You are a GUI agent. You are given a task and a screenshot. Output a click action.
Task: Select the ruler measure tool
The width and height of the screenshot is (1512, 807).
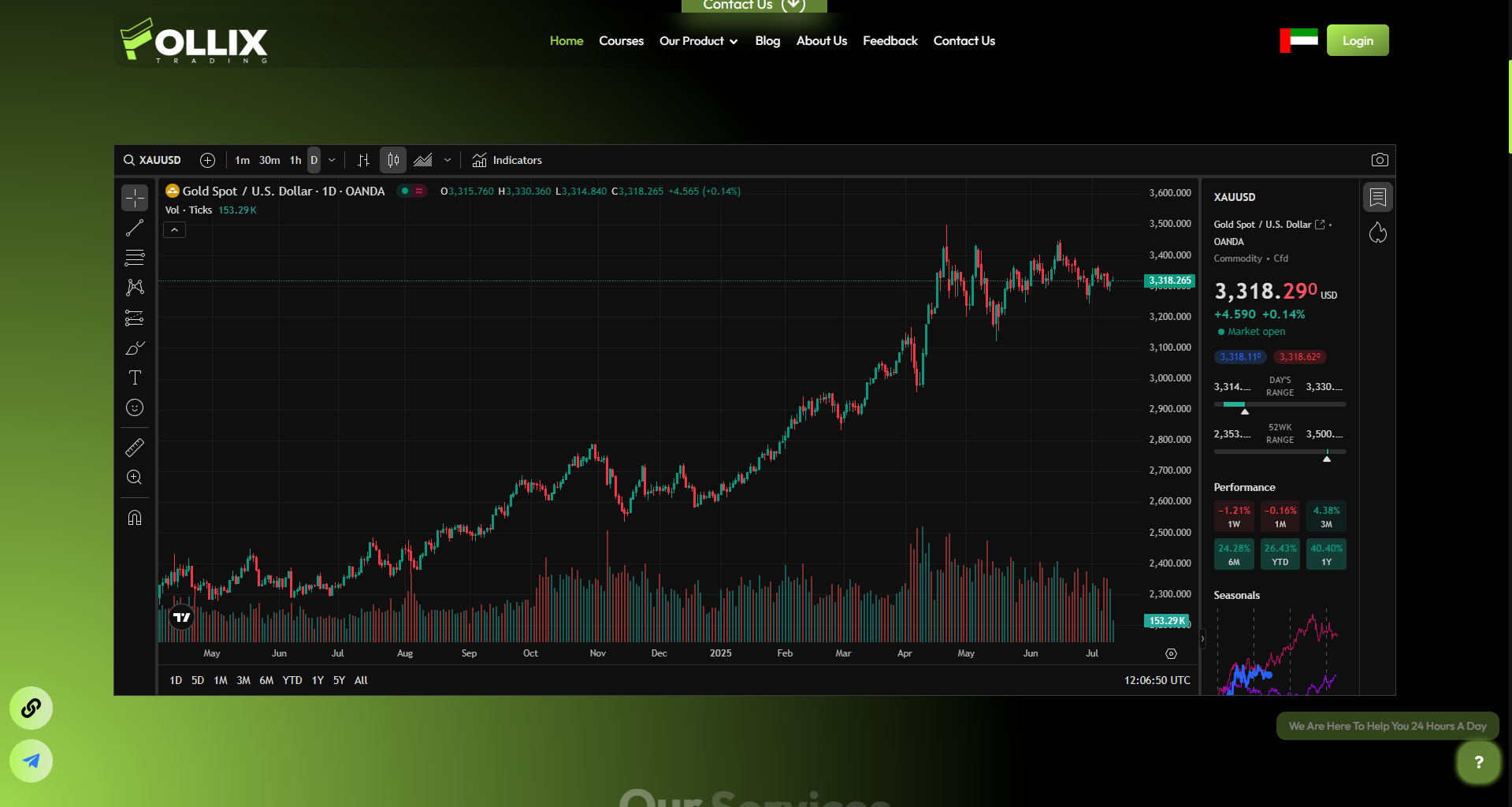(x=135, y=448)
